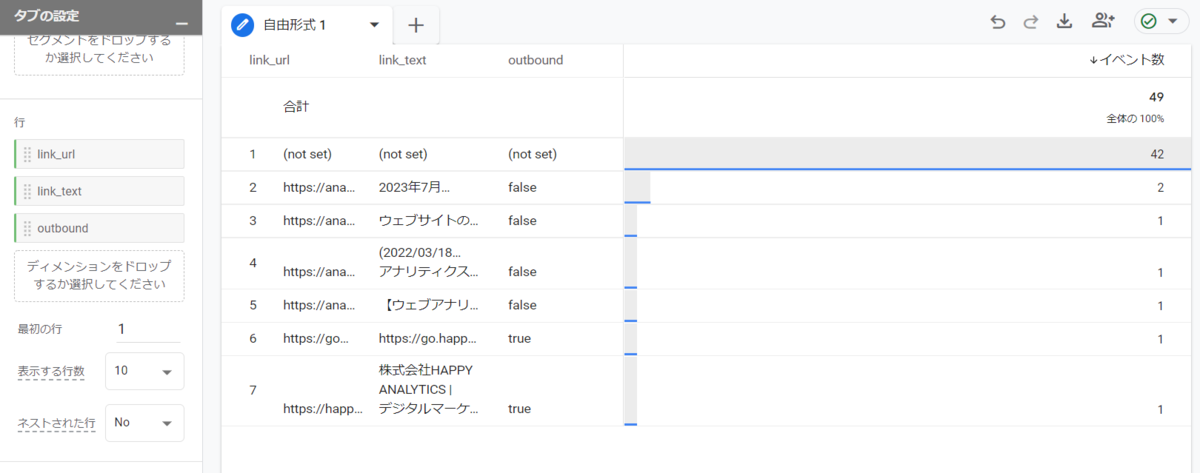Select the link_url dimension chip
Screen dimensions: 1200x473
(99, 154)
